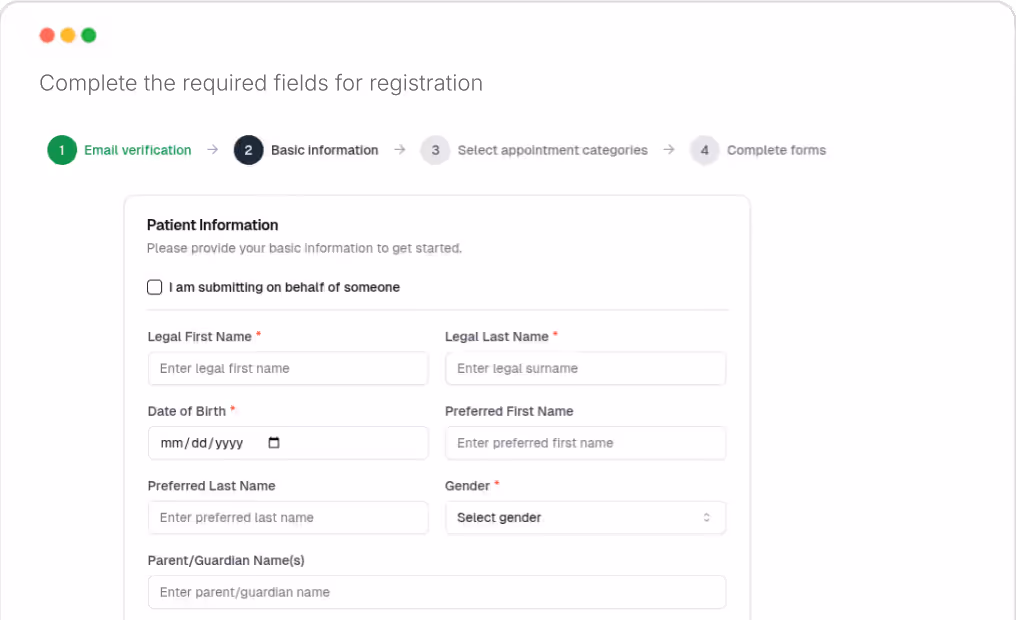
Task: Click the step 4 circle icon
Action: point(704,149)
